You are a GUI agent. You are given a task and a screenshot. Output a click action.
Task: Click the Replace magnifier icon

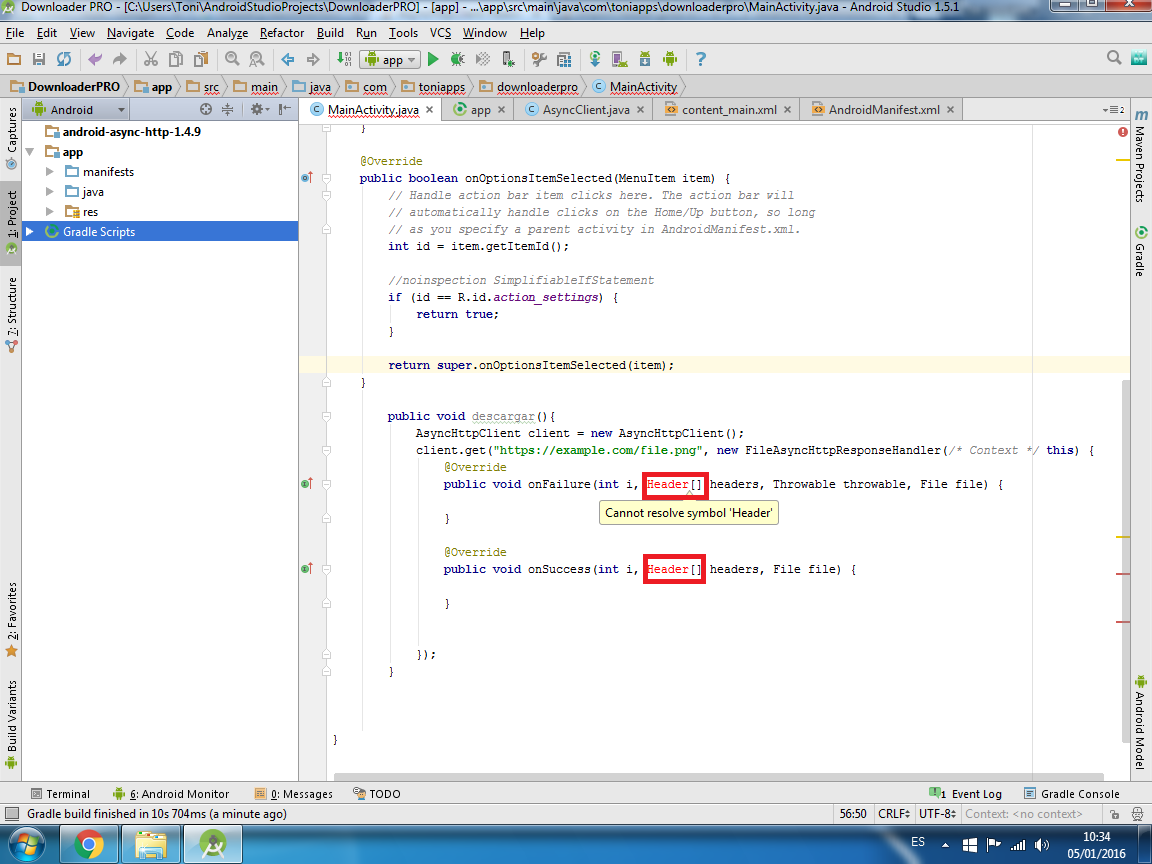click(256, 60)
